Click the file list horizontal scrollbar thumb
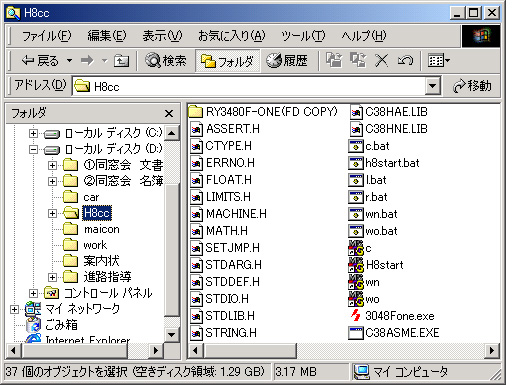The width and height of the screenshot is (512, 385). tap(249, 351)
